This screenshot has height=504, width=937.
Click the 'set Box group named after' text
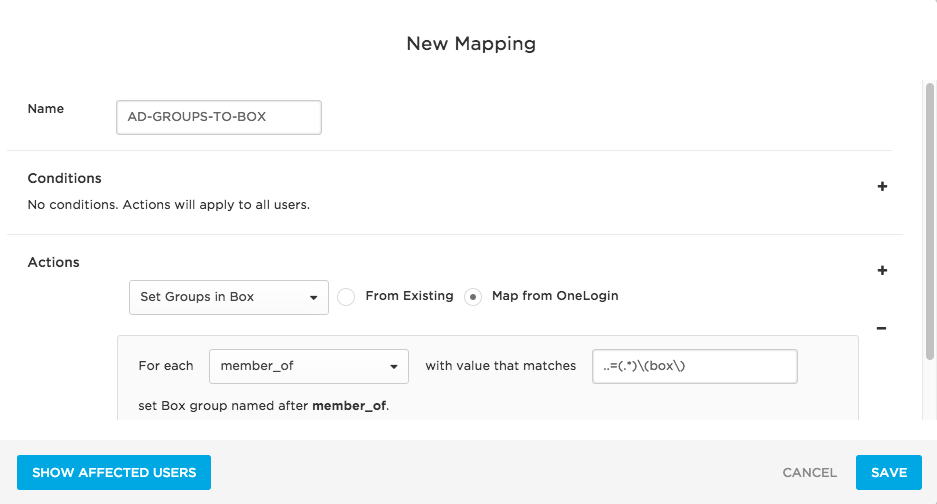(x=223, y=405)
